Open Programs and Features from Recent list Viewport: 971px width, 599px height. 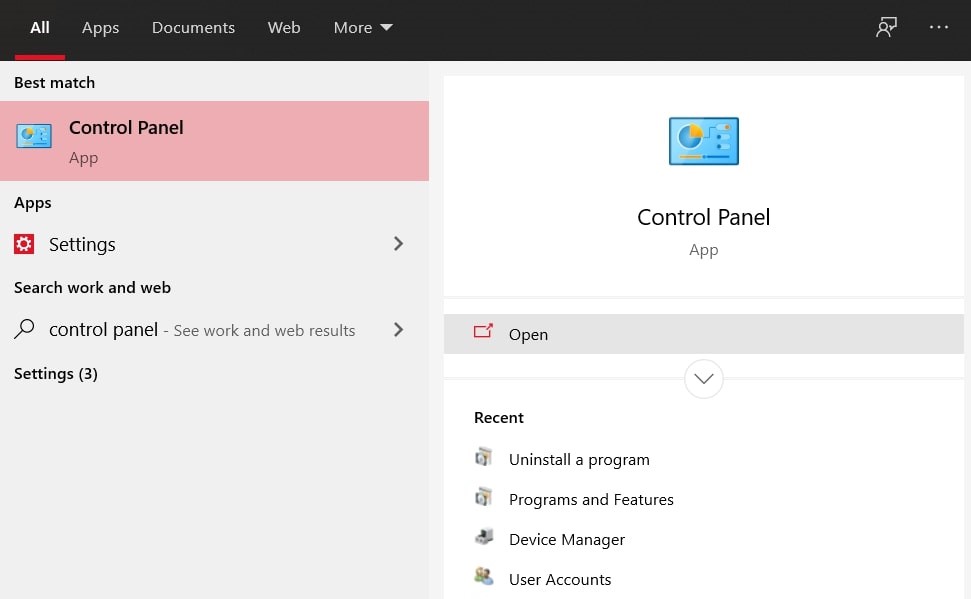point(591,498)
